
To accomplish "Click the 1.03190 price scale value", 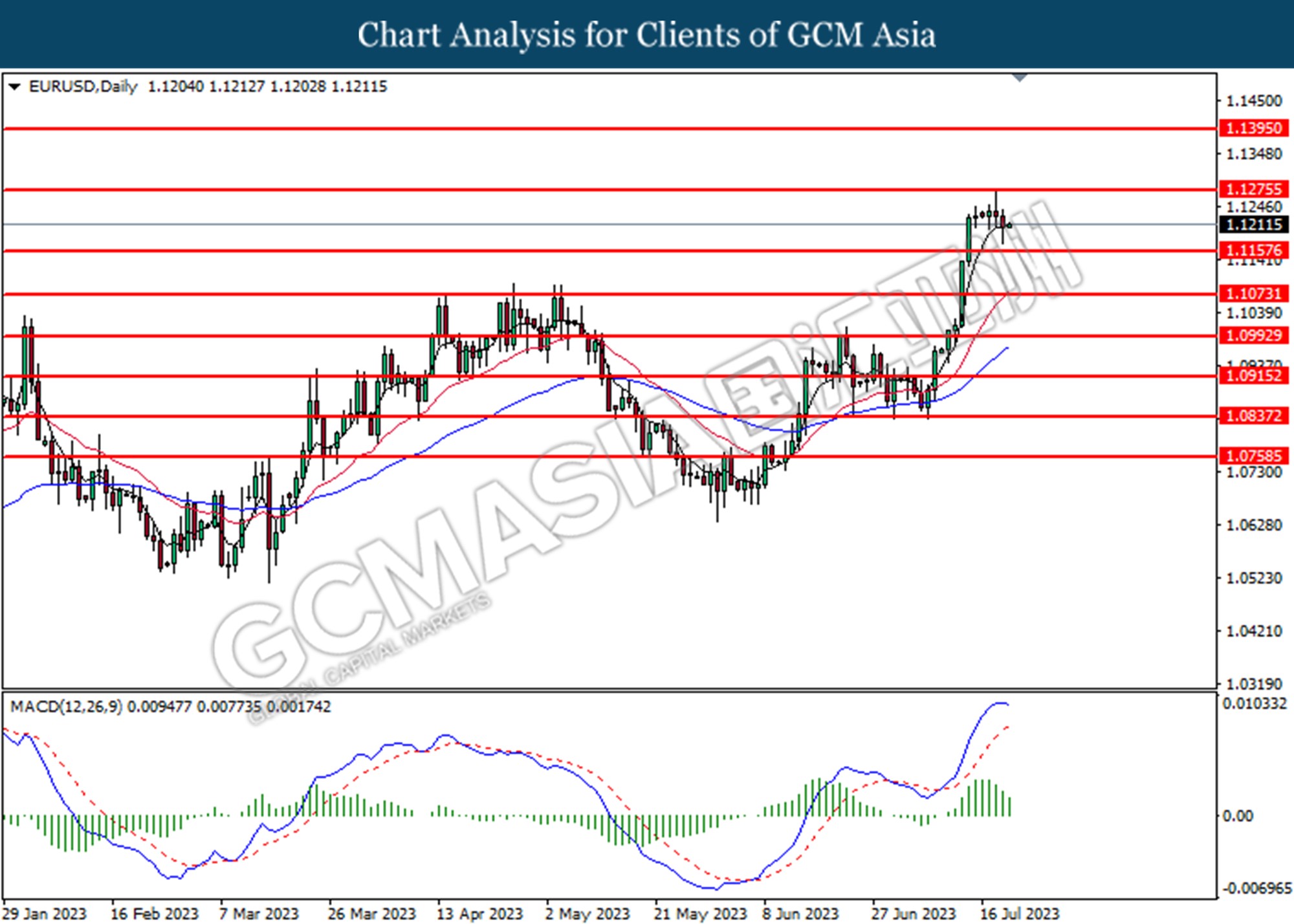I will 1254,684.
